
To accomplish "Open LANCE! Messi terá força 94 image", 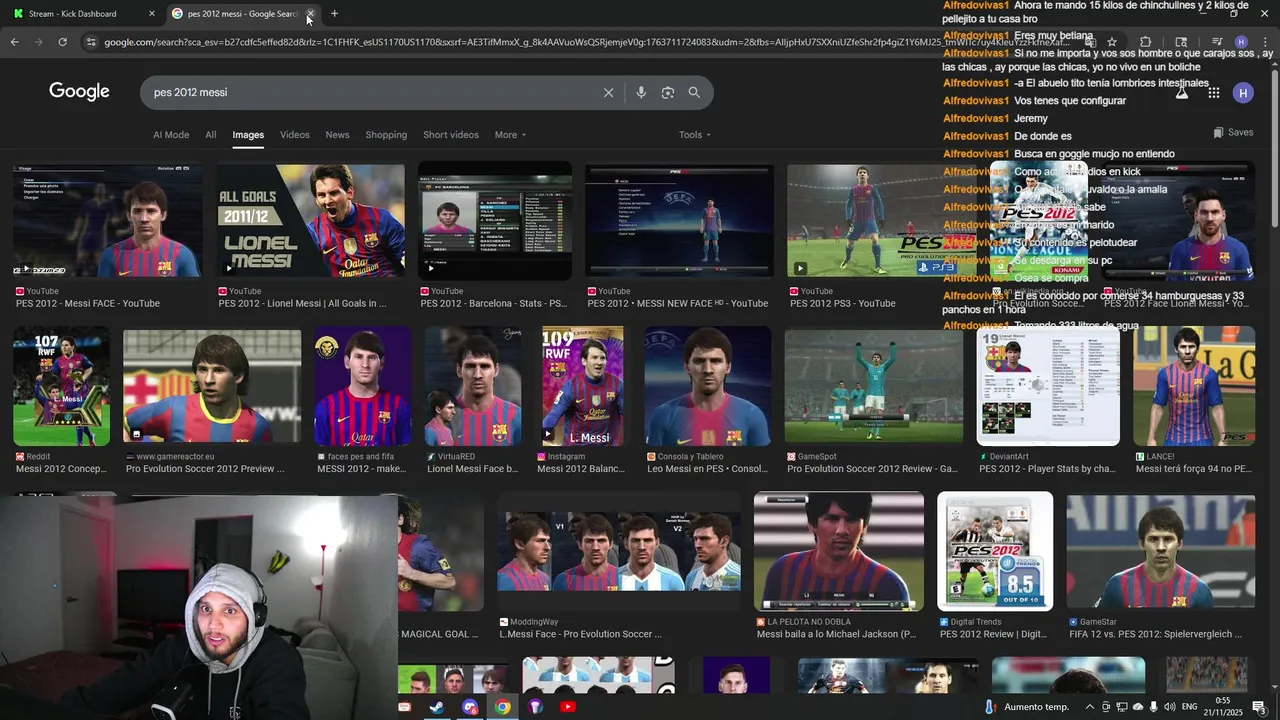I will 1194,386.
